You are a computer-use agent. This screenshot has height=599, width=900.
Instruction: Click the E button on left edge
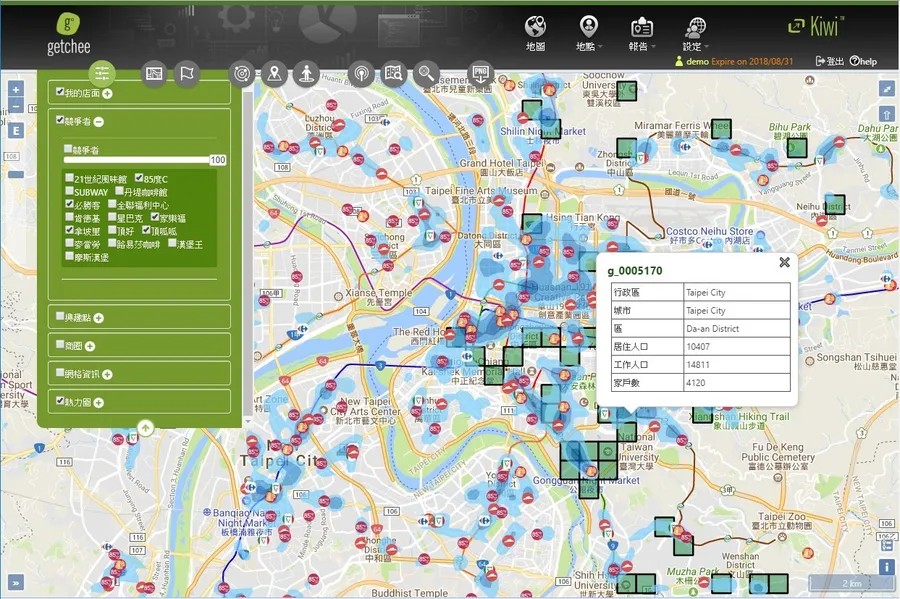[x=16, y=131]
